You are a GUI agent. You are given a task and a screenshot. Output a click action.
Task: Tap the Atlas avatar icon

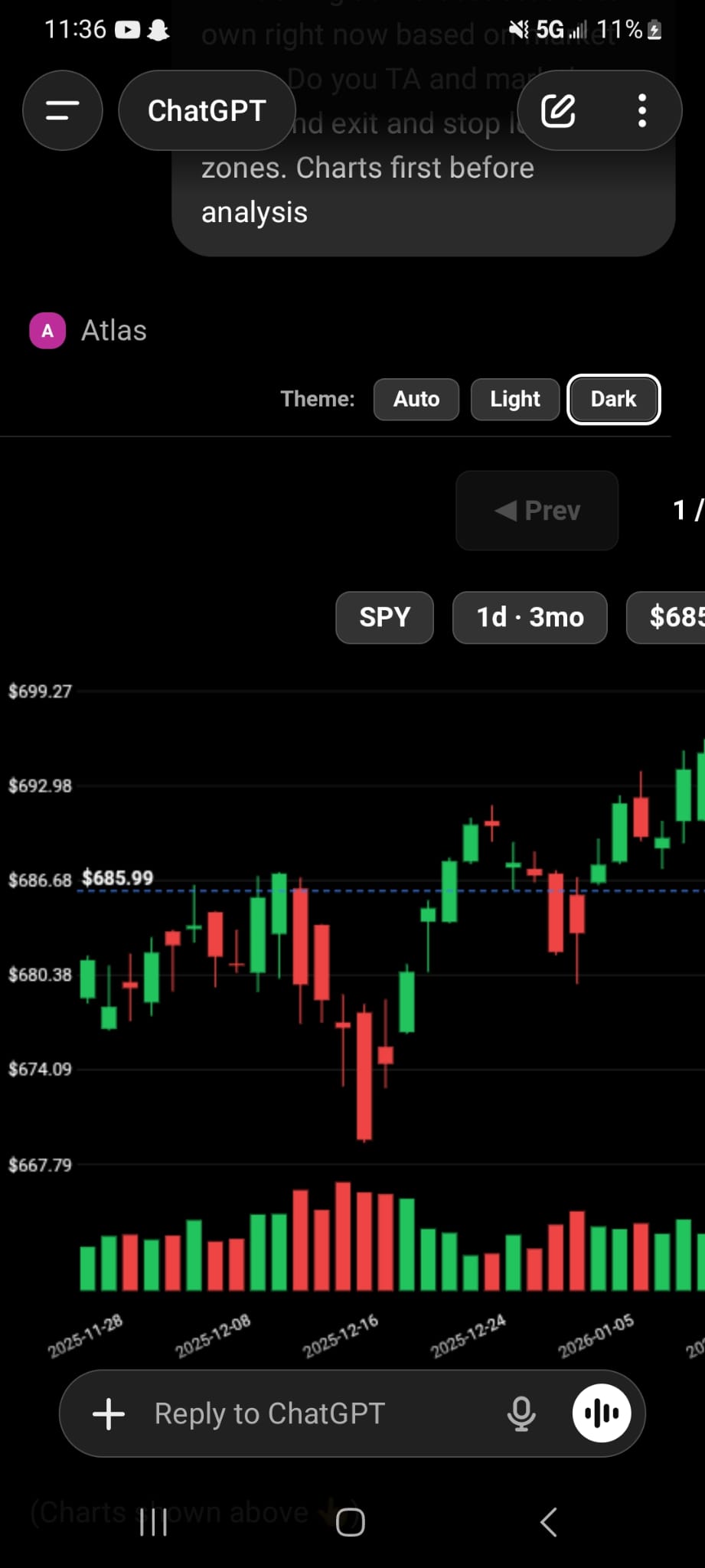pos(47,331)
